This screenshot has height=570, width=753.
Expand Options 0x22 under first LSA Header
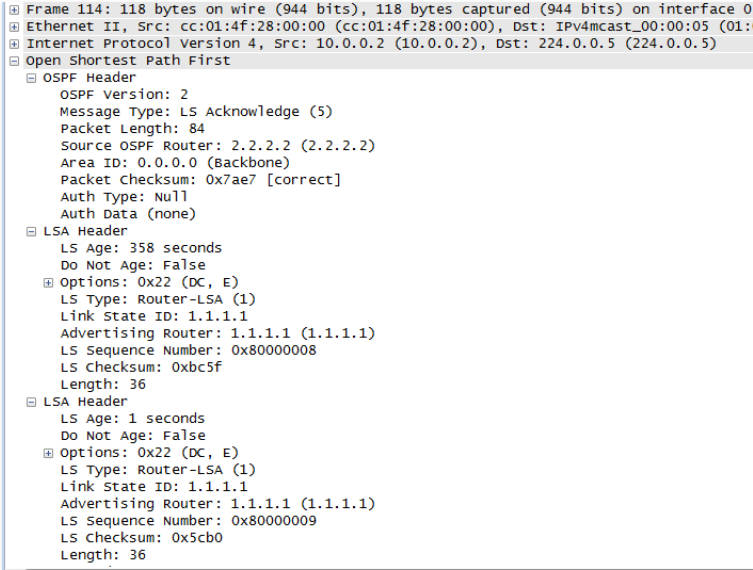[x=48, y=282]
